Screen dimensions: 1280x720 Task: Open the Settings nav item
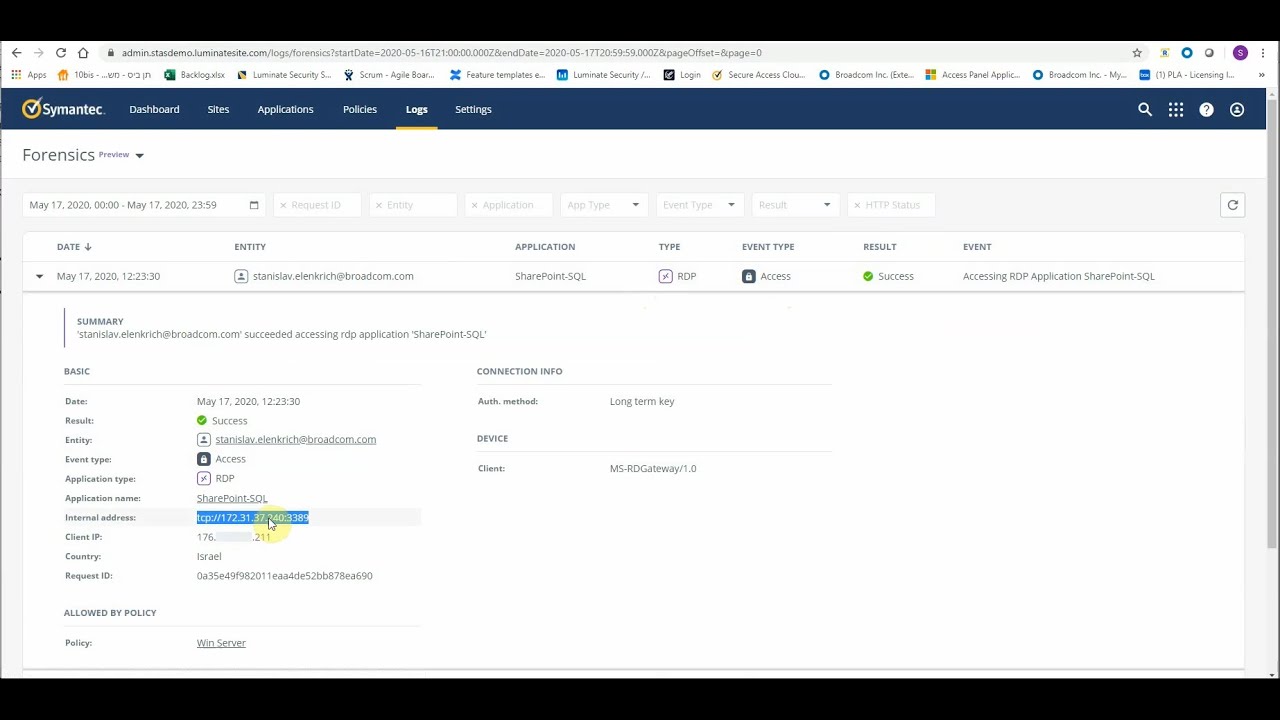coord(473,109)
